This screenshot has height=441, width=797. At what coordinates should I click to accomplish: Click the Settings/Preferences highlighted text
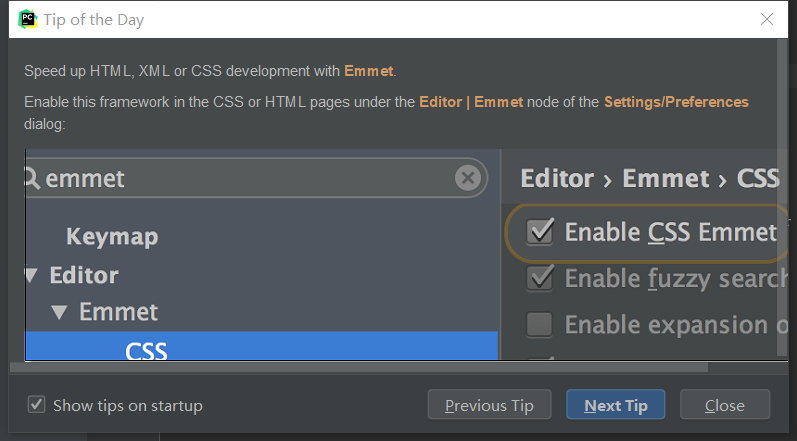coord(676,102)
